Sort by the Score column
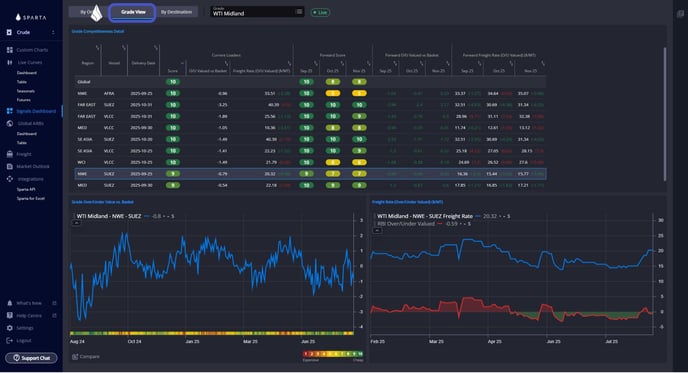 (173, 71)
